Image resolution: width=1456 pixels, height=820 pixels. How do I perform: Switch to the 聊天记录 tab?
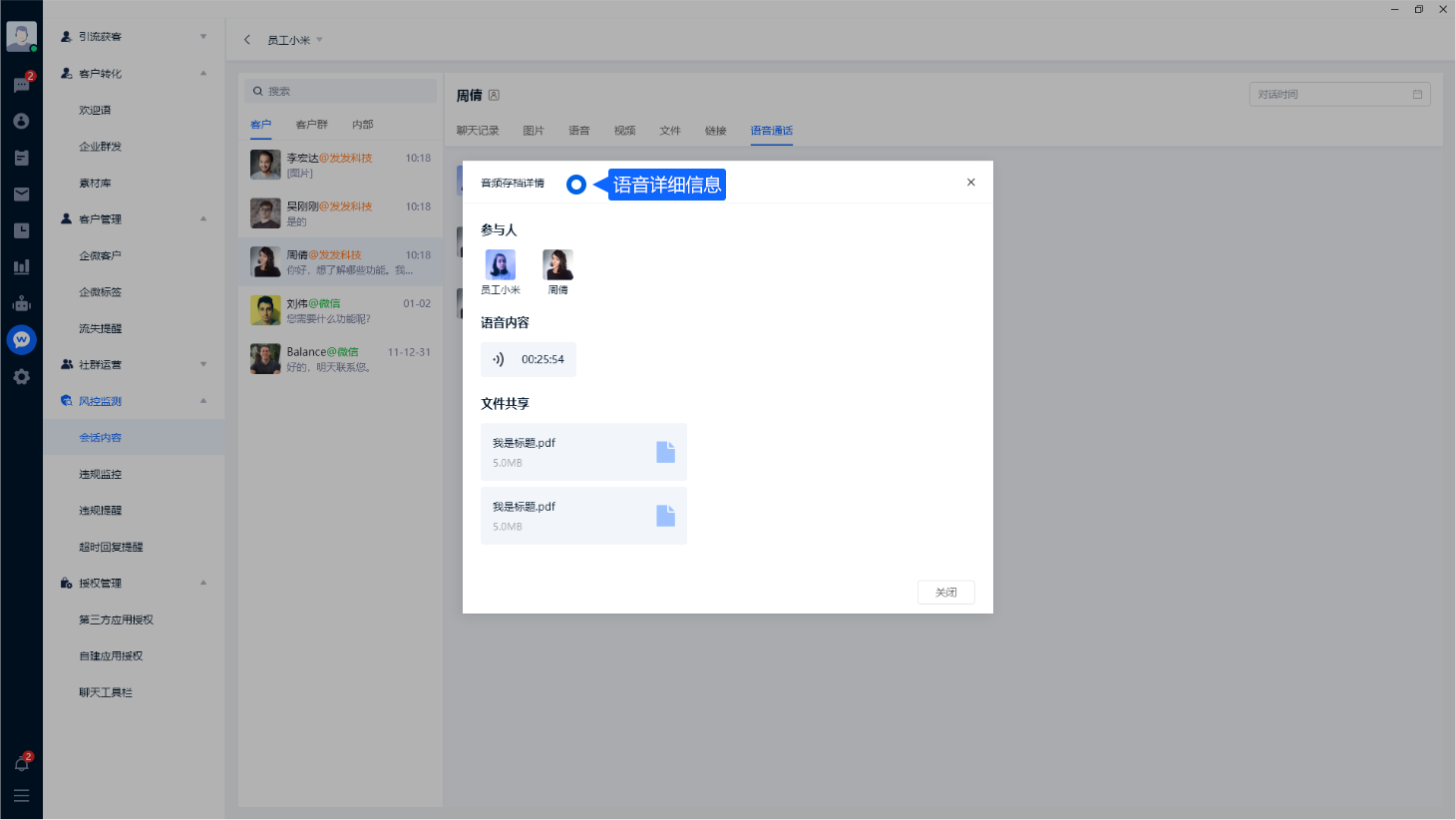[478, 131]
